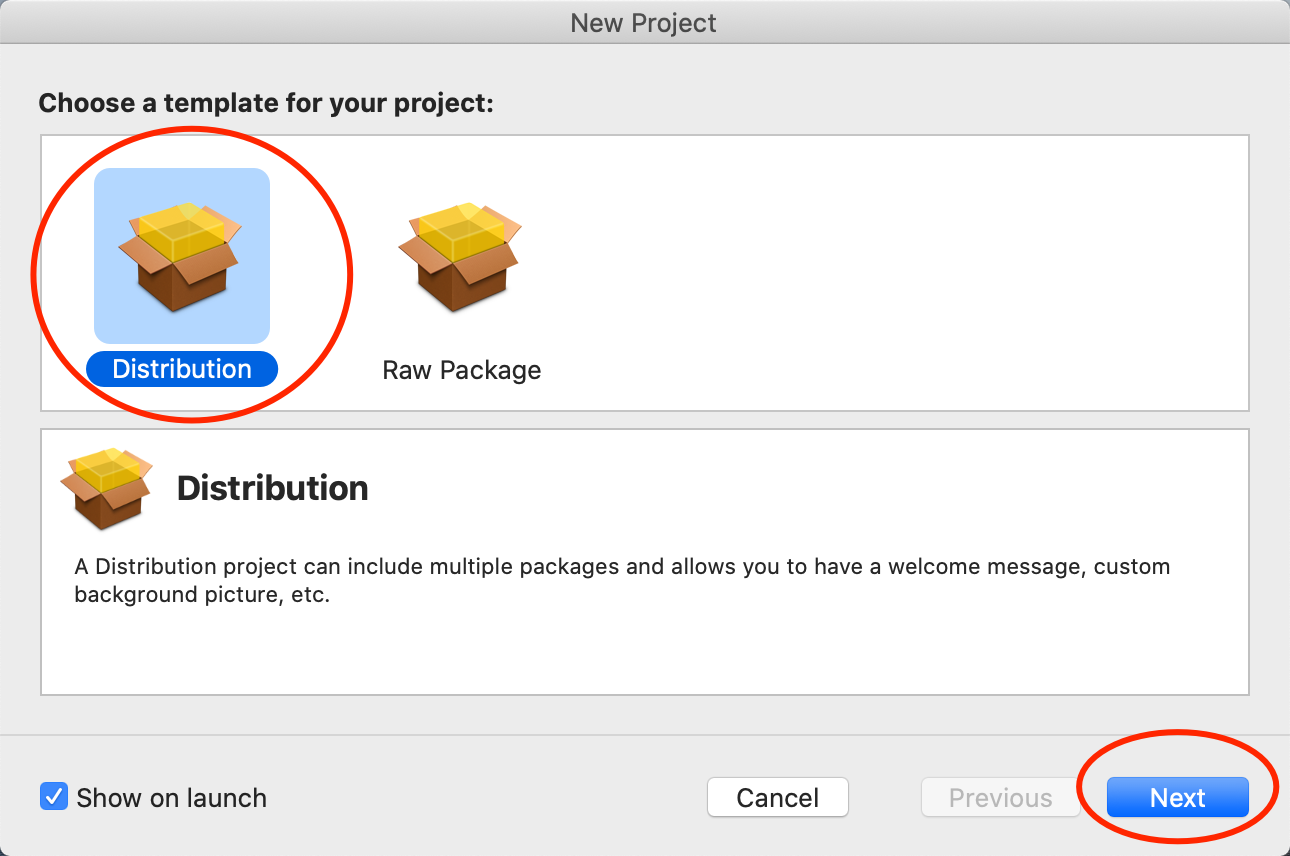Click the highlighted Distribution label under the icon
This screenshot has width=1290, height=856.
tap(181, 369)
